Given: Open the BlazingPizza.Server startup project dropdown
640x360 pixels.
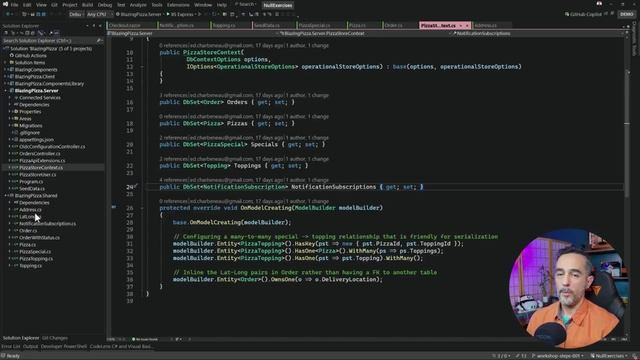Looking at the screenshot, I should coord(140,14).
